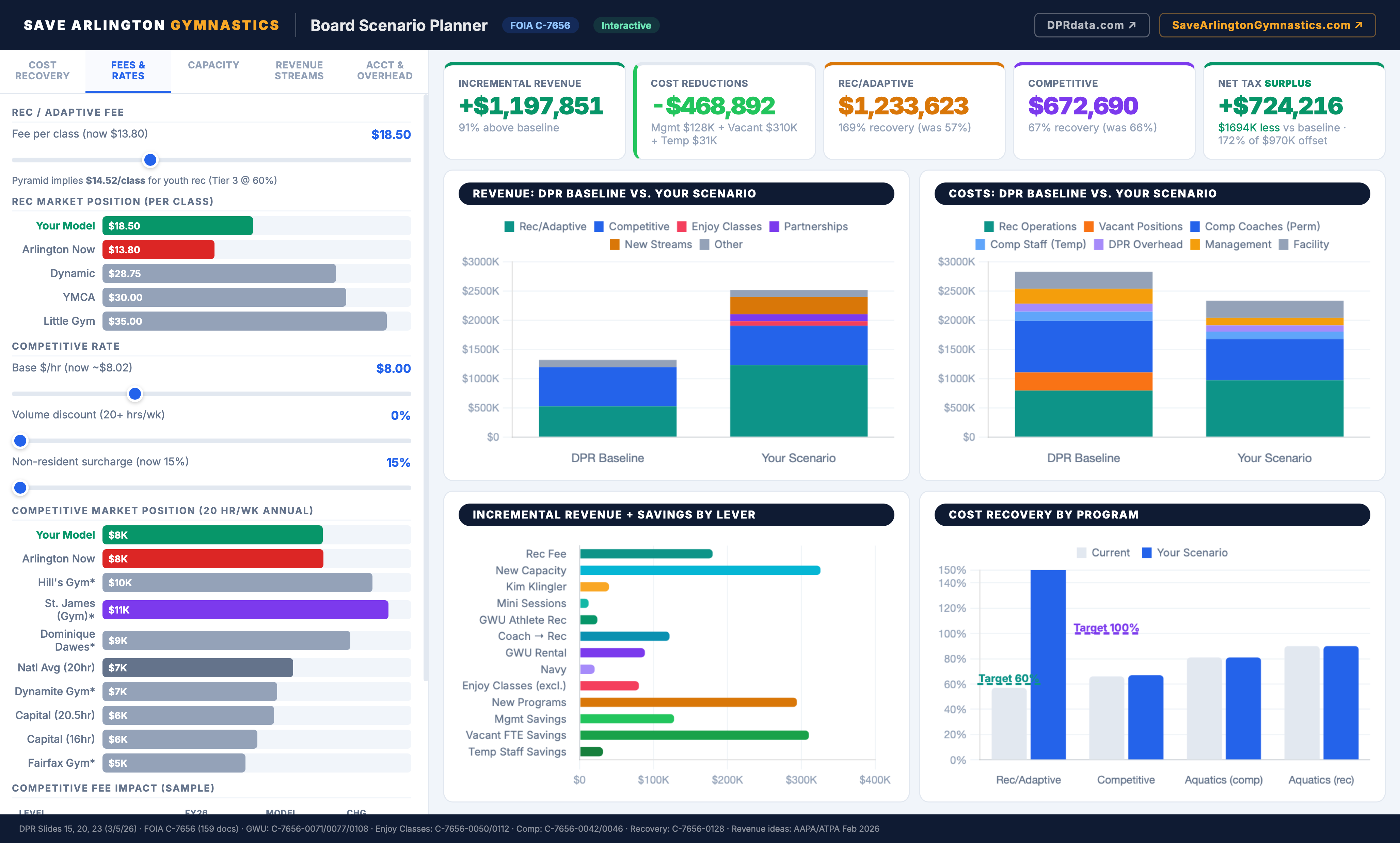Click the Interactive badge
Image resolution: width=1400 pixels, height=843 pixels.
626,25
